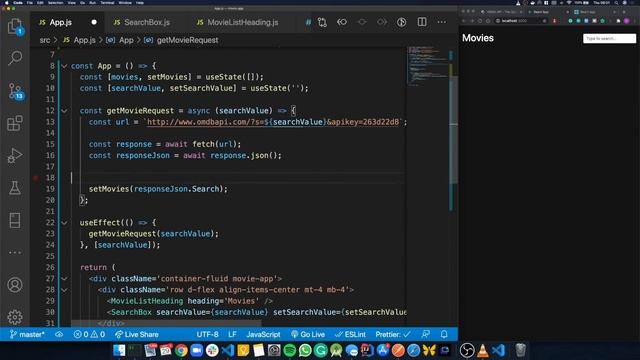Start Live Share from status bar
Viewport: 640px width, 360px height.
[x=137, y=334]
